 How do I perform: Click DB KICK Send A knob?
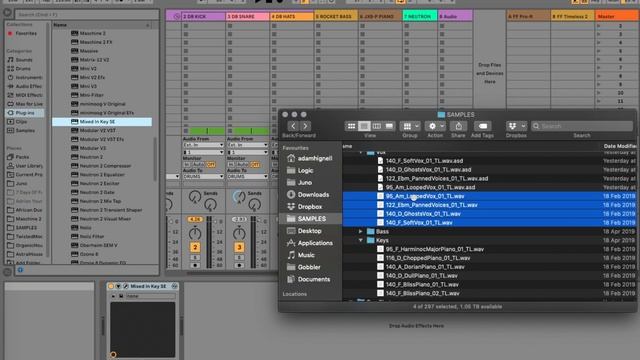[195, 197]
